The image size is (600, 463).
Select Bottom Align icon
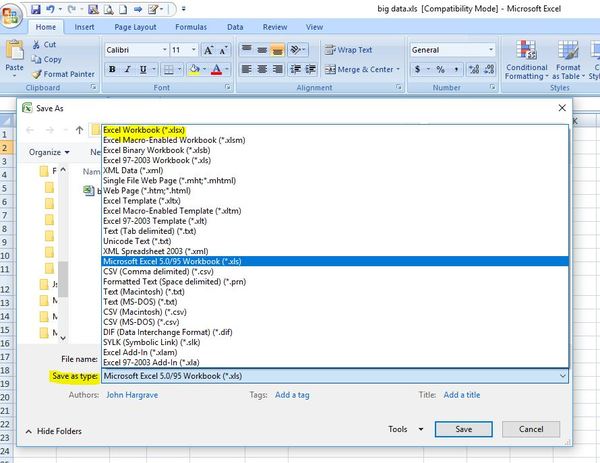coord(277,50)
